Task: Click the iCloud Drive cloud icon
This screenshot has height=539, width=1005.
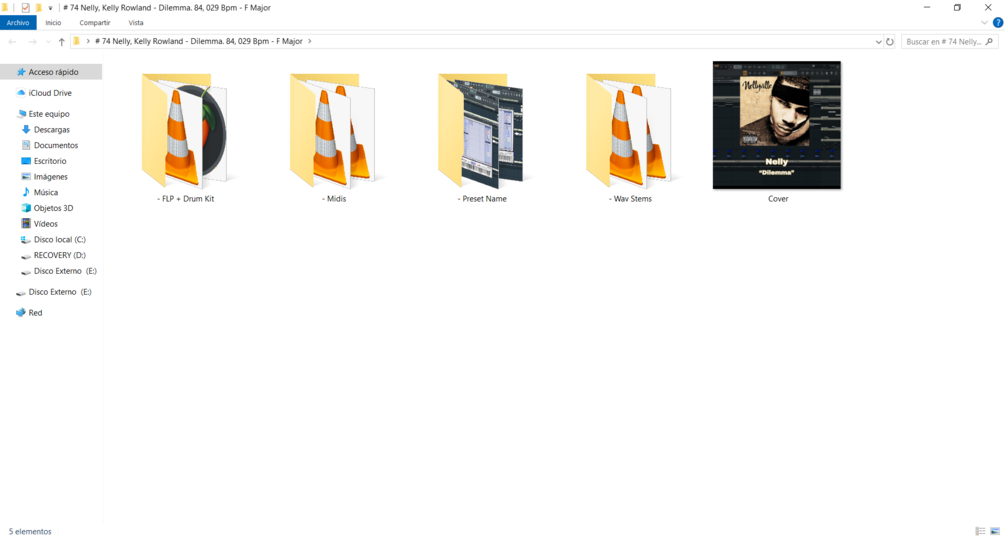Action: (21, 93)
